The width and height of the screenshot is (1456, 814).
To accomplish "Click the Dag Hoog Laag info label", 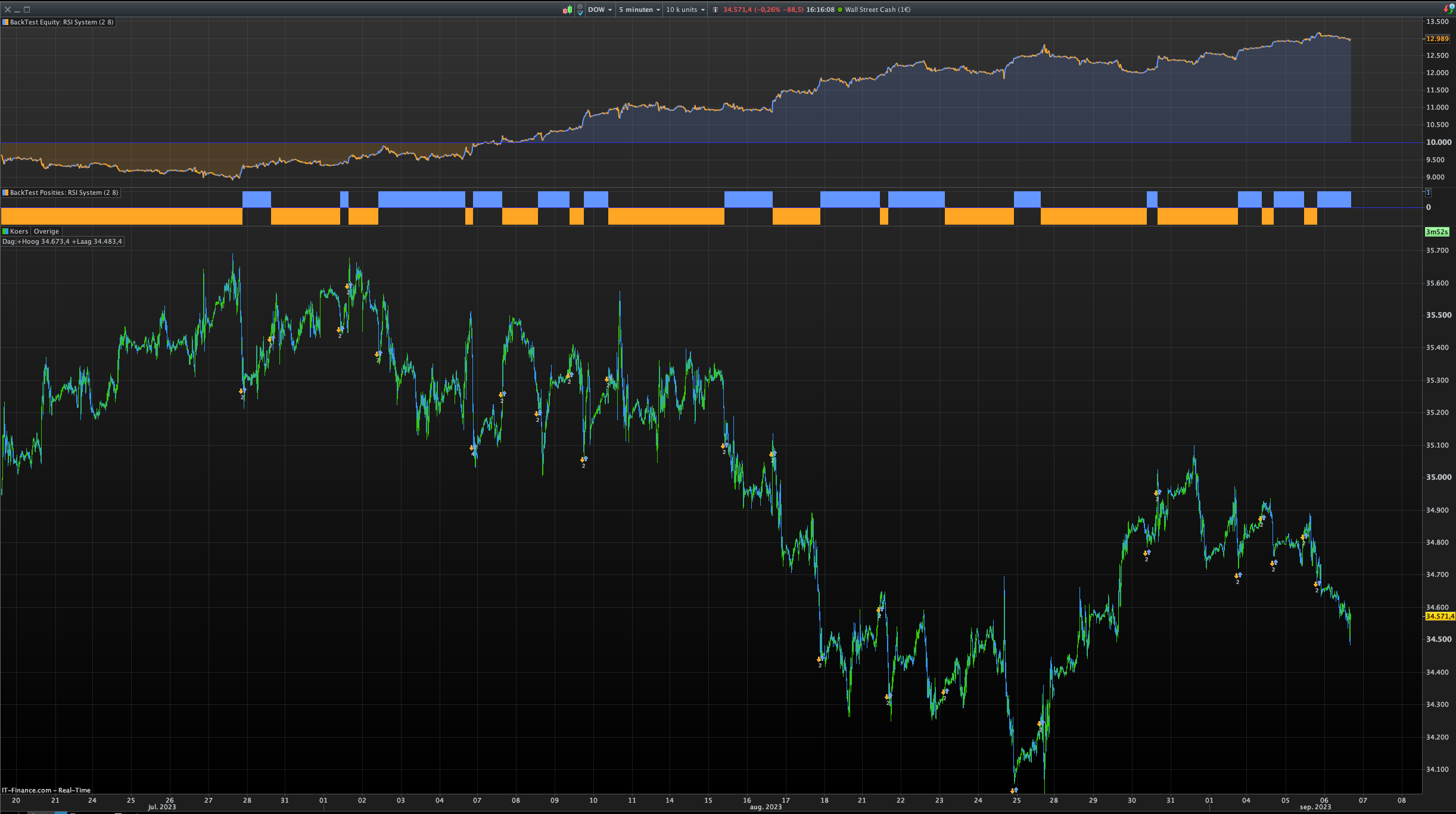I will (62, 241).
